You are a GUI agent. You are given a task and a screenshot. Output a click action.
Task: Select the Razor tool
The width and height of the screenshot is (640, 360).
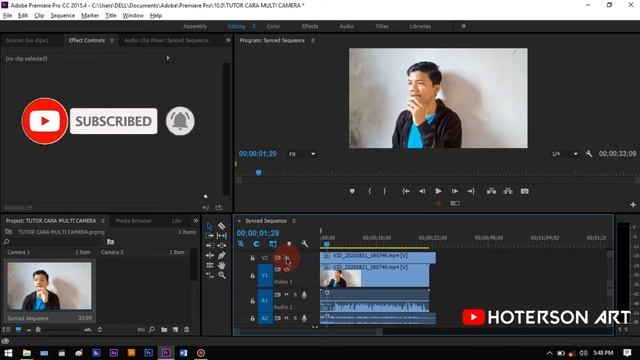coord(222,226)
